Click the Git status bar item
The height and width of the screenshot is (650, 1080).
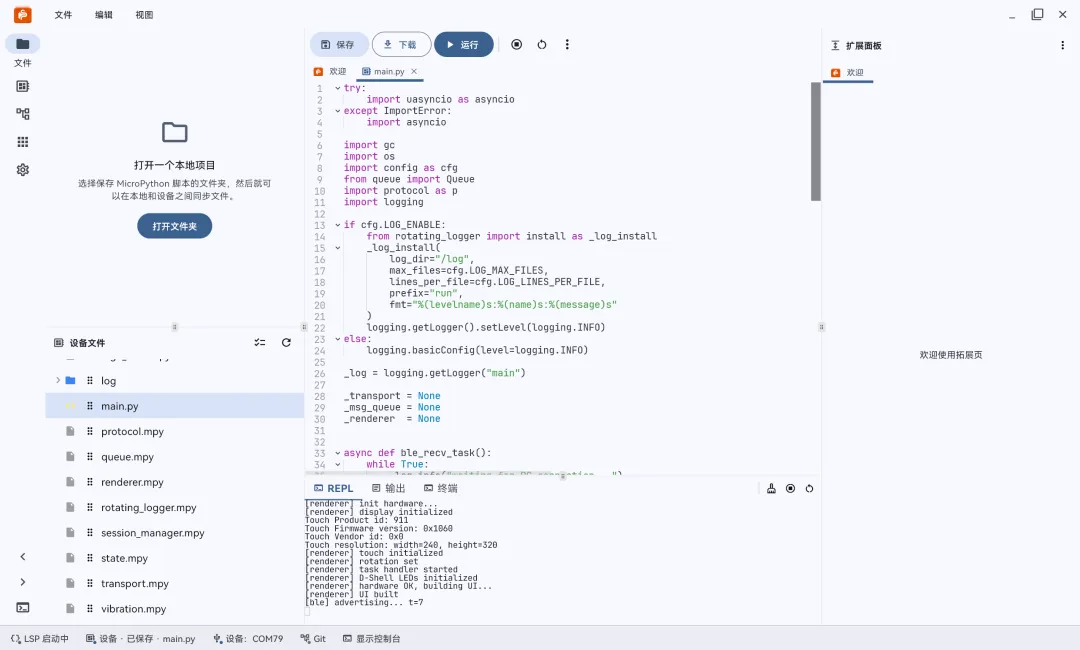(x=313, y=638)
